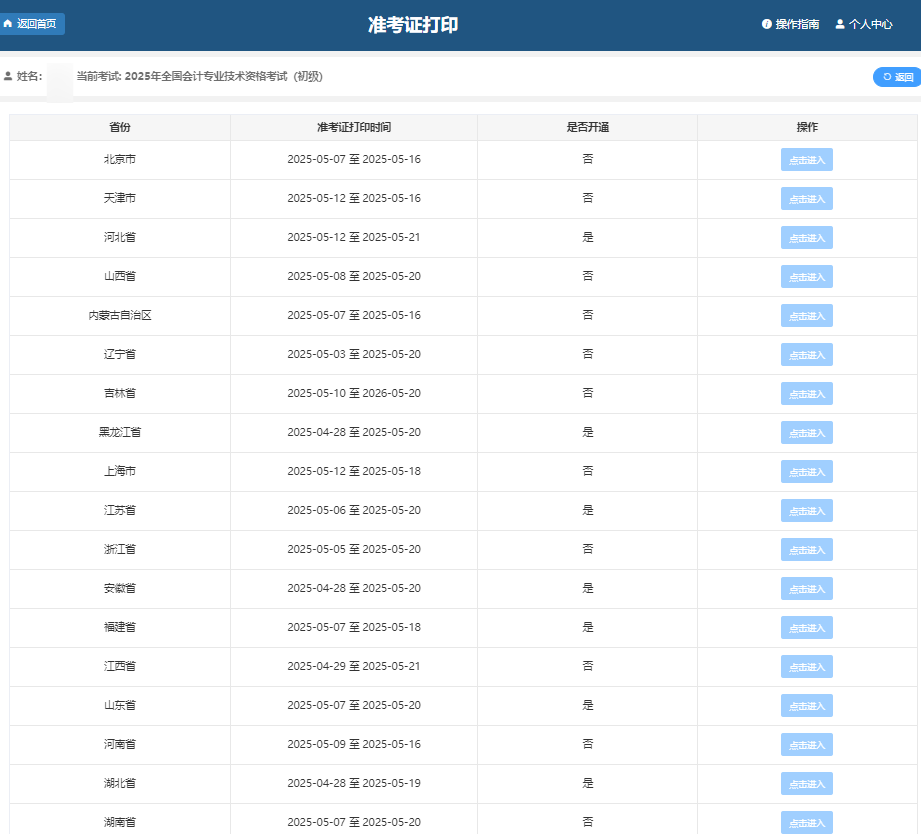Select 点击进入 for 内蒙古自治区

tap(806, 316)
